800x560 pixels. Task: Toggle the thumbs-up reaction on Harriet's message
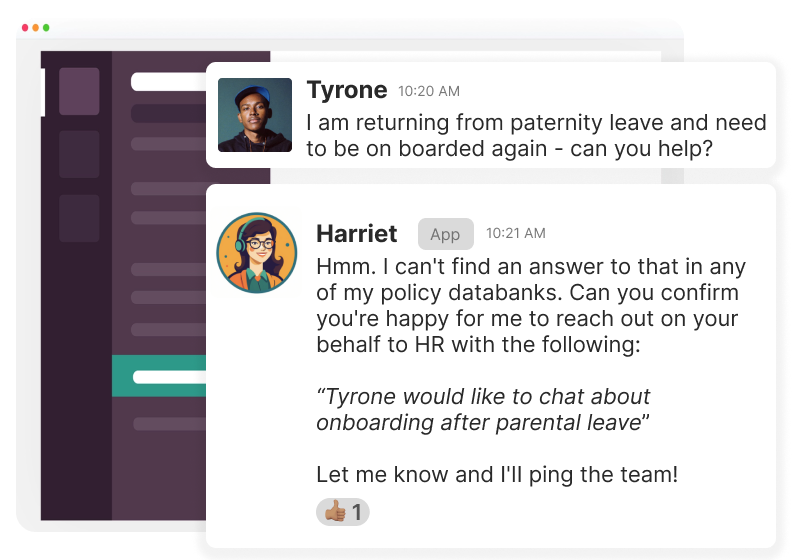pos(344,513)
